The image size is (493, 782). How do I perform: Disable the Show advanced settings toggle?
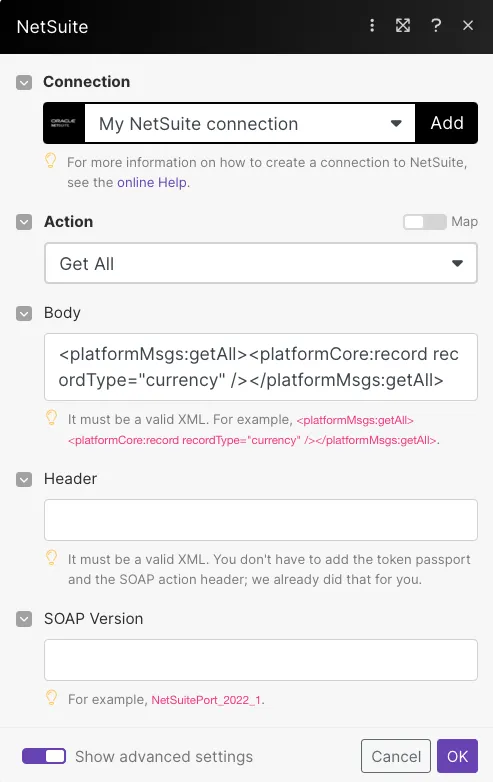(44, 756)
